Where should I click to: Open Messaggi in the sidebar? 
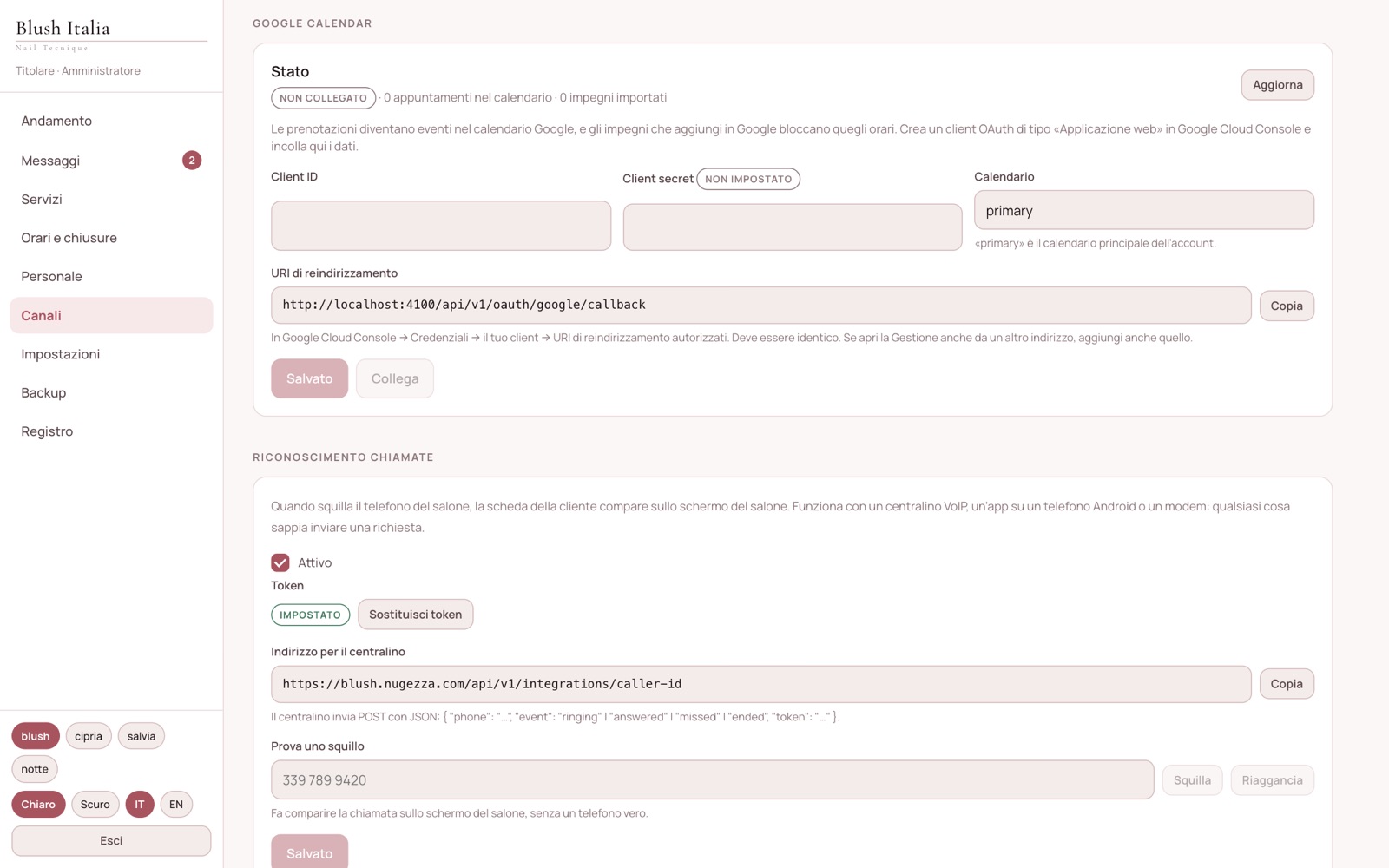coord(111,161)
